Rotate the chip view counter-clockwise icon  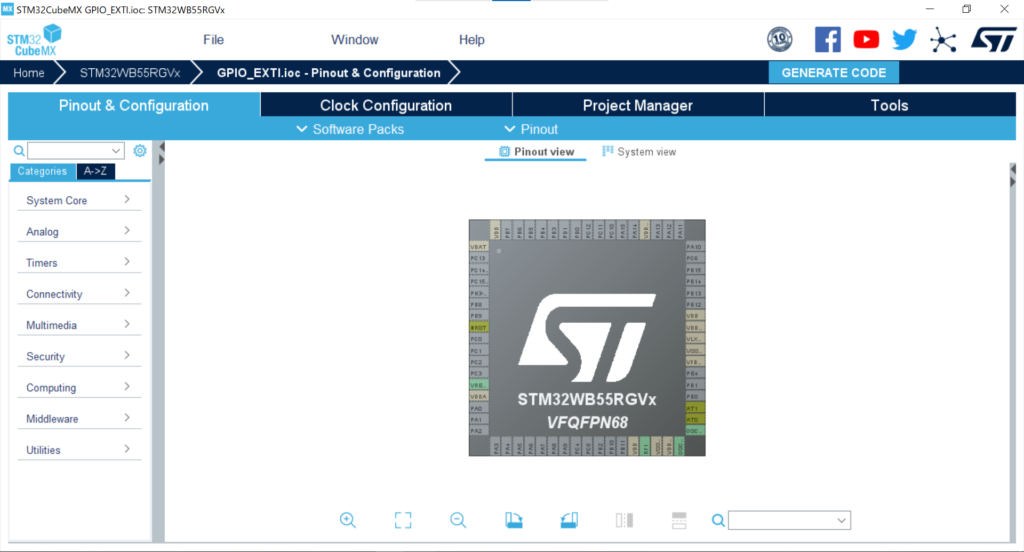pos(569,520)
